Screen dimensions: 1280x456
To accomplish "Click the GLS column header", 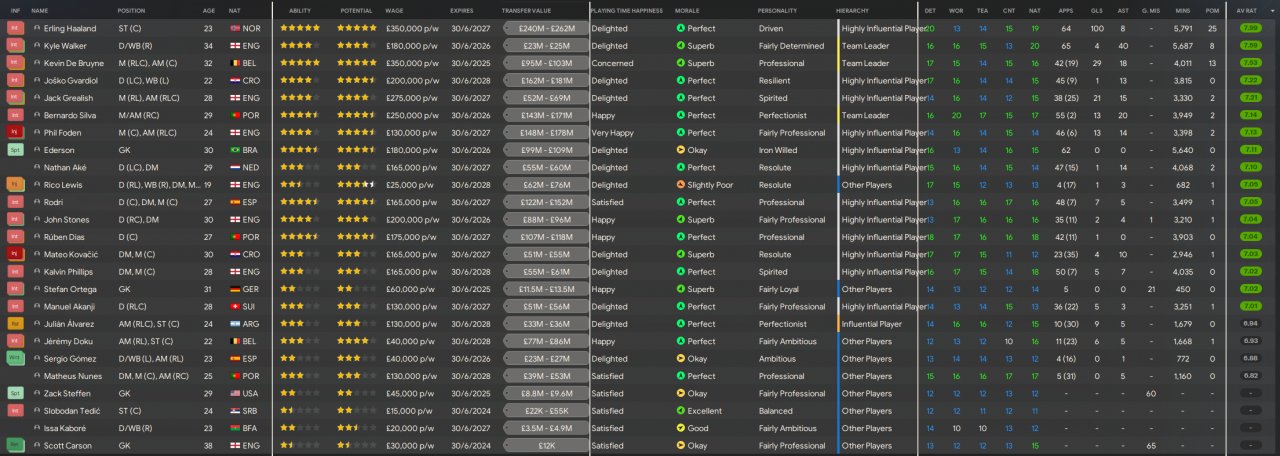I will click(x=1097, y=10).
